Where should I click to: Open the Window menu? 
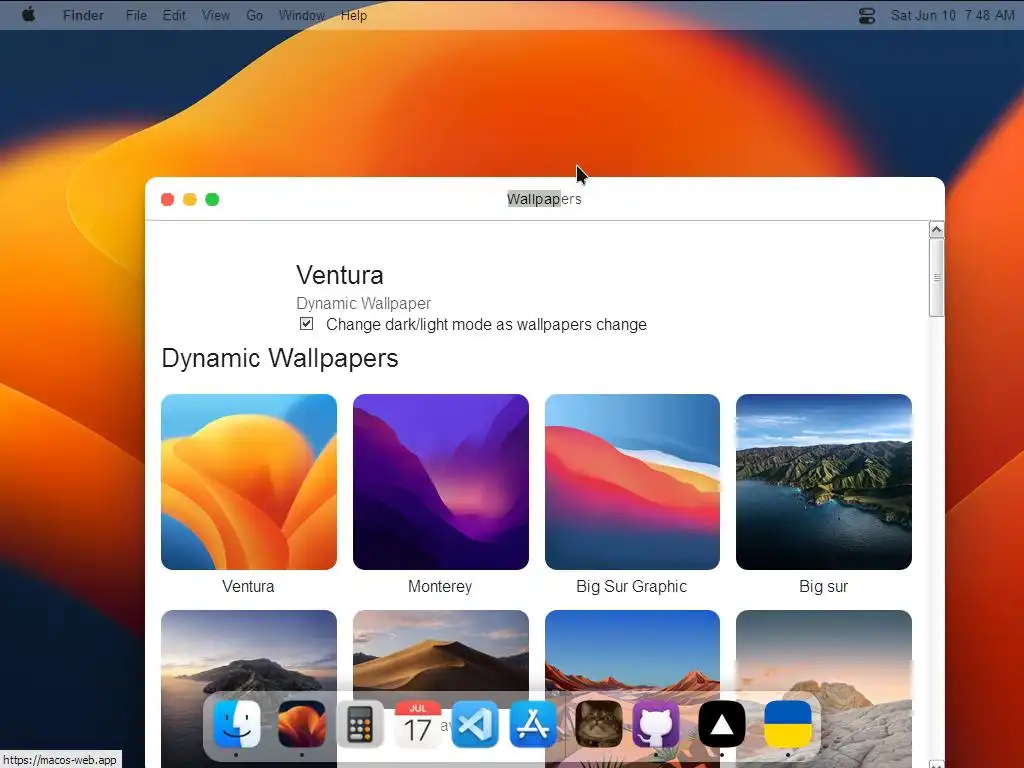tap(302, 15)
